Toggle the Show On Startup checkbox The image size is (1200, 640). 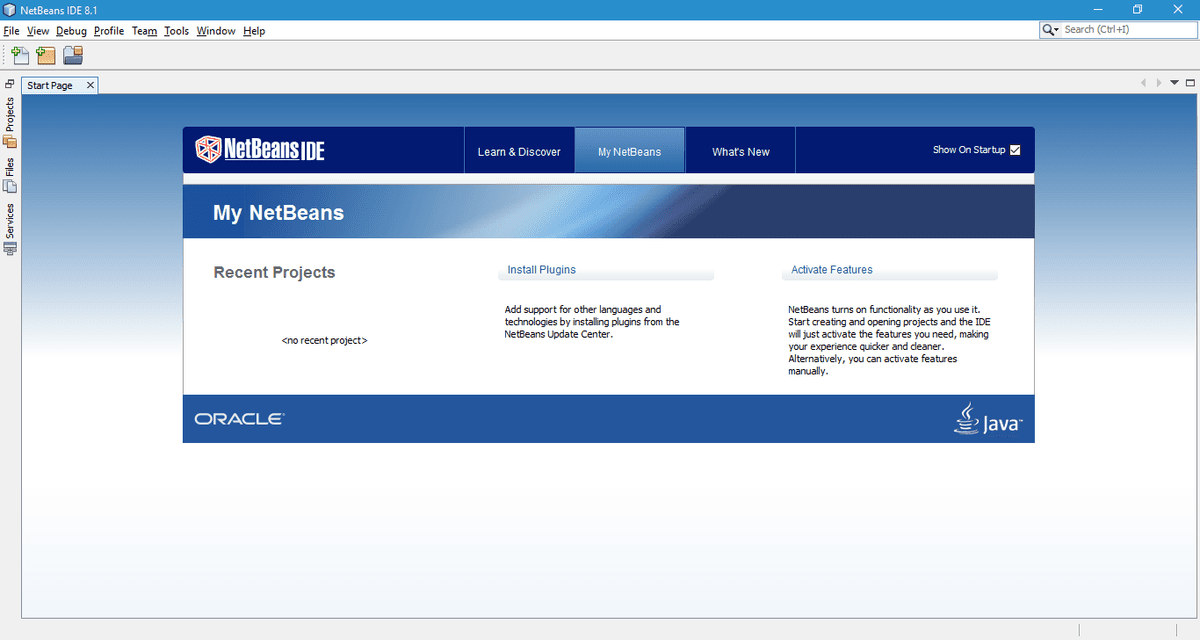coord(1015,150)
